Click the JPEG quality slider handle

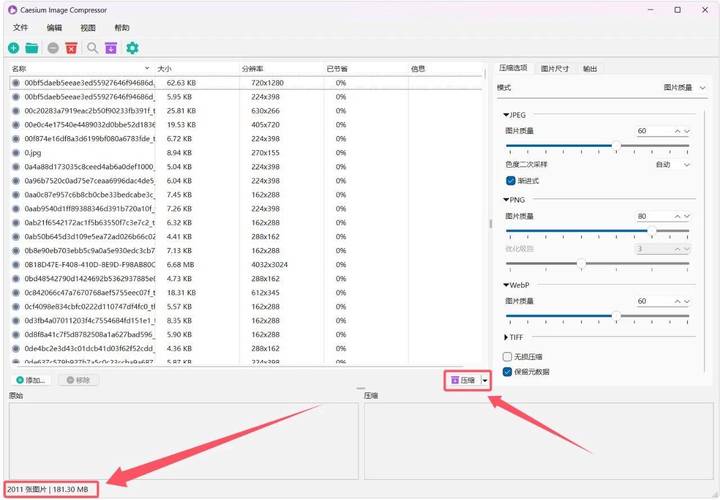tap(616, 146)
